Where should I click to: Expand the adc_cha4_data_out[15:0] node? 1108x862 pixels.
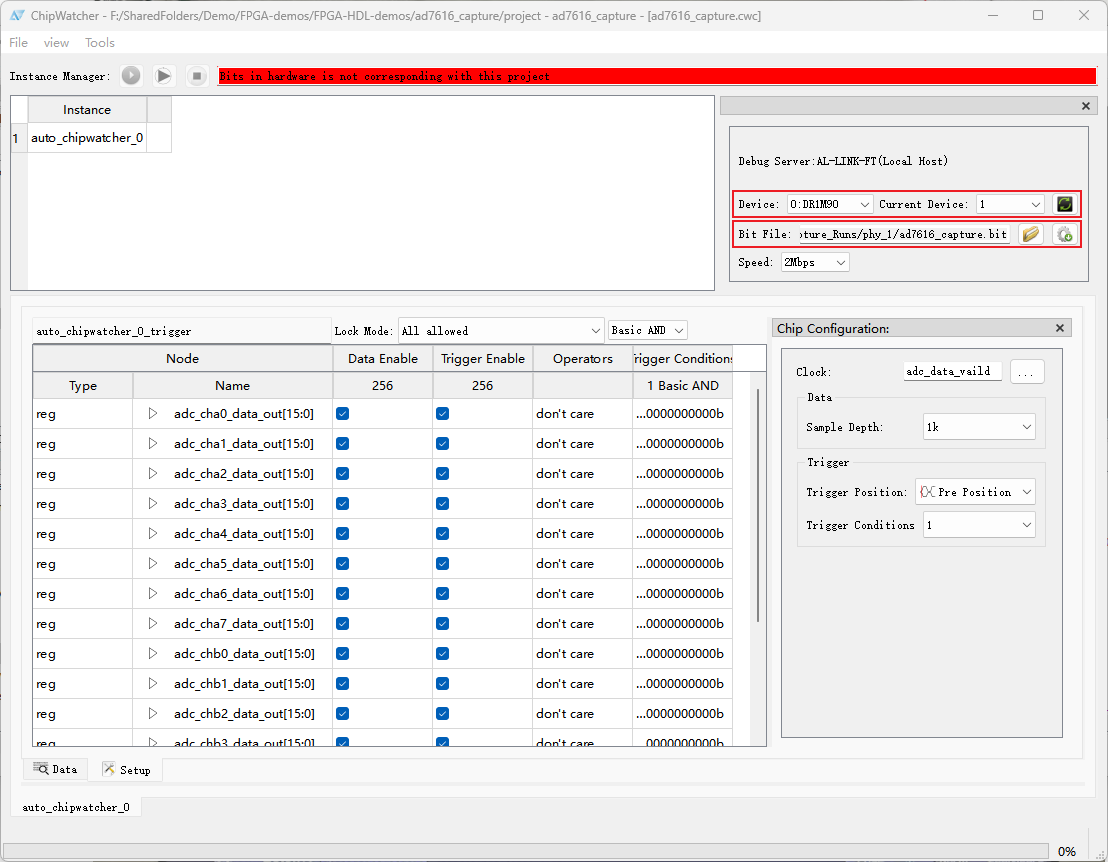coord(153,533)
